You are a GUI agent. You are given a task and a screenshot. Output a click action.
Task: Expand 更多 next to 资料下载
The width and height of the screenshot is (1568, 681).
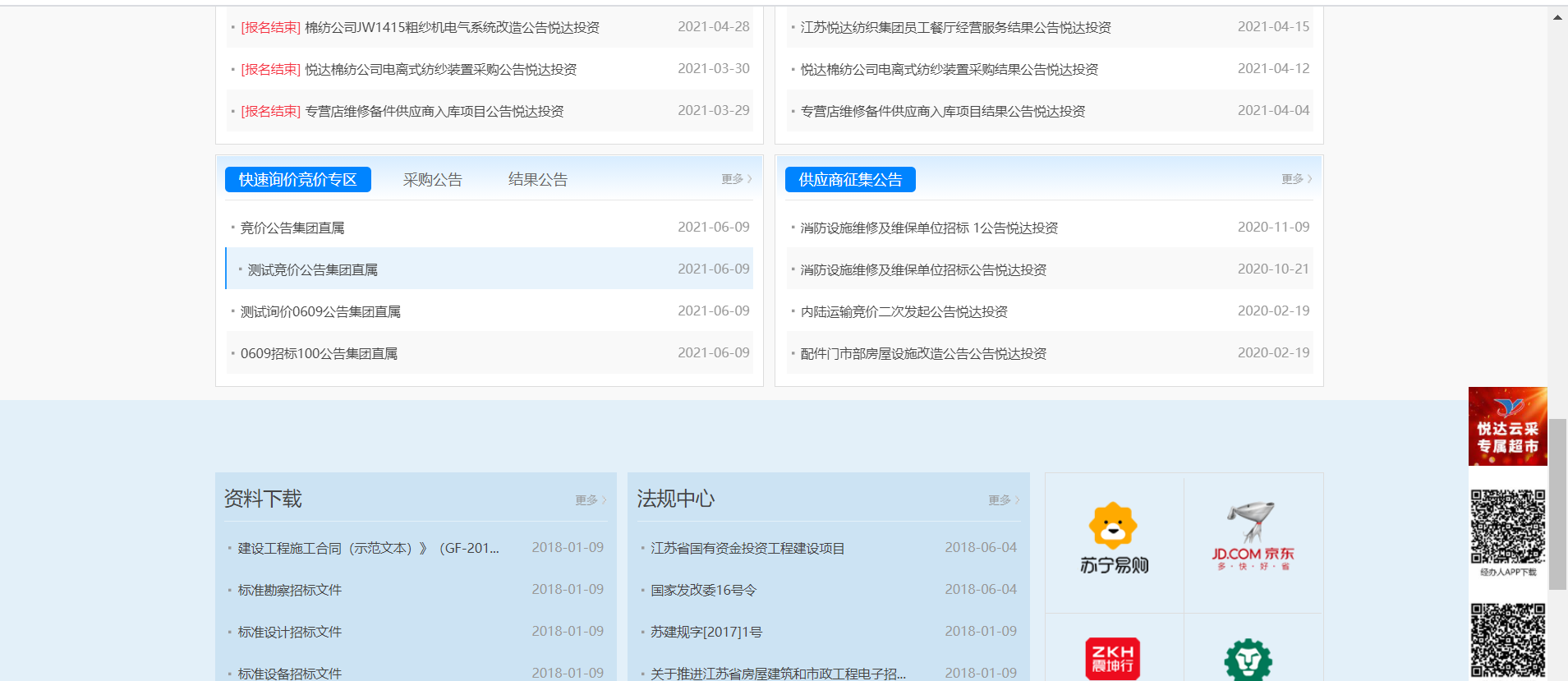coord(590,500)
